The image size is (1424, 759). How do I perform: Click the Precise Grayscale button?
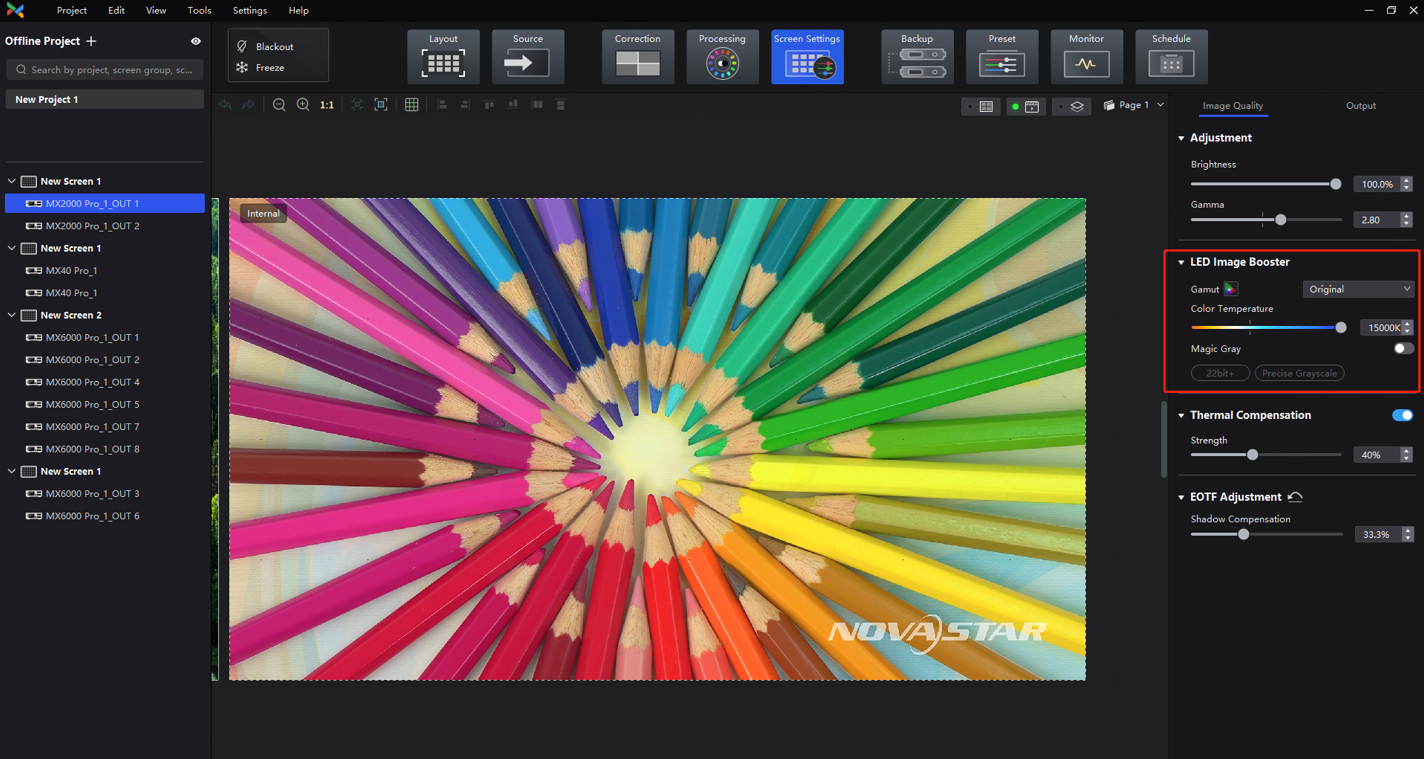click(1299, 373)
